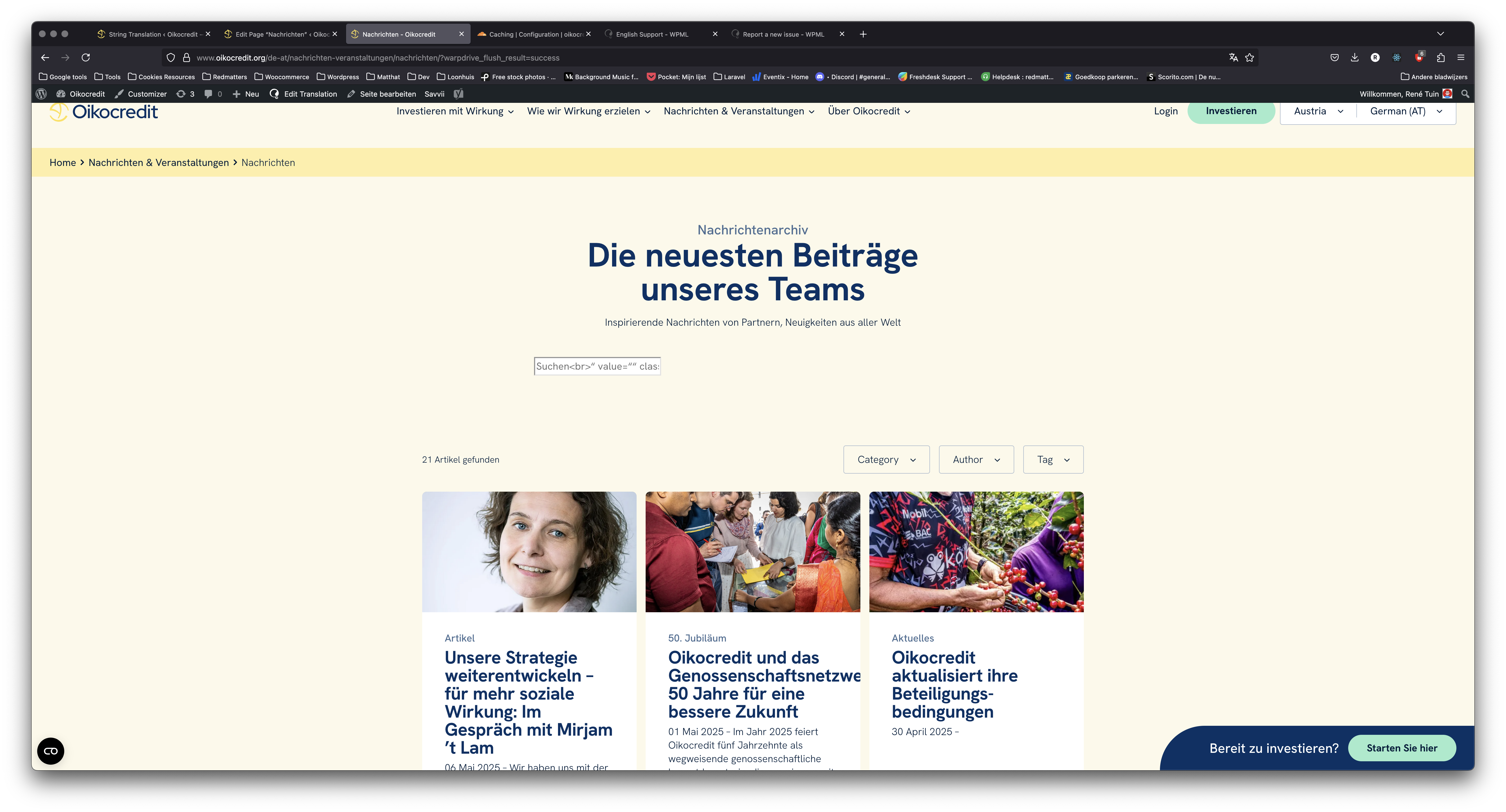Switch to Report a new issue tab
This screenshot has width=1506, height=812.
pos(788,34)
